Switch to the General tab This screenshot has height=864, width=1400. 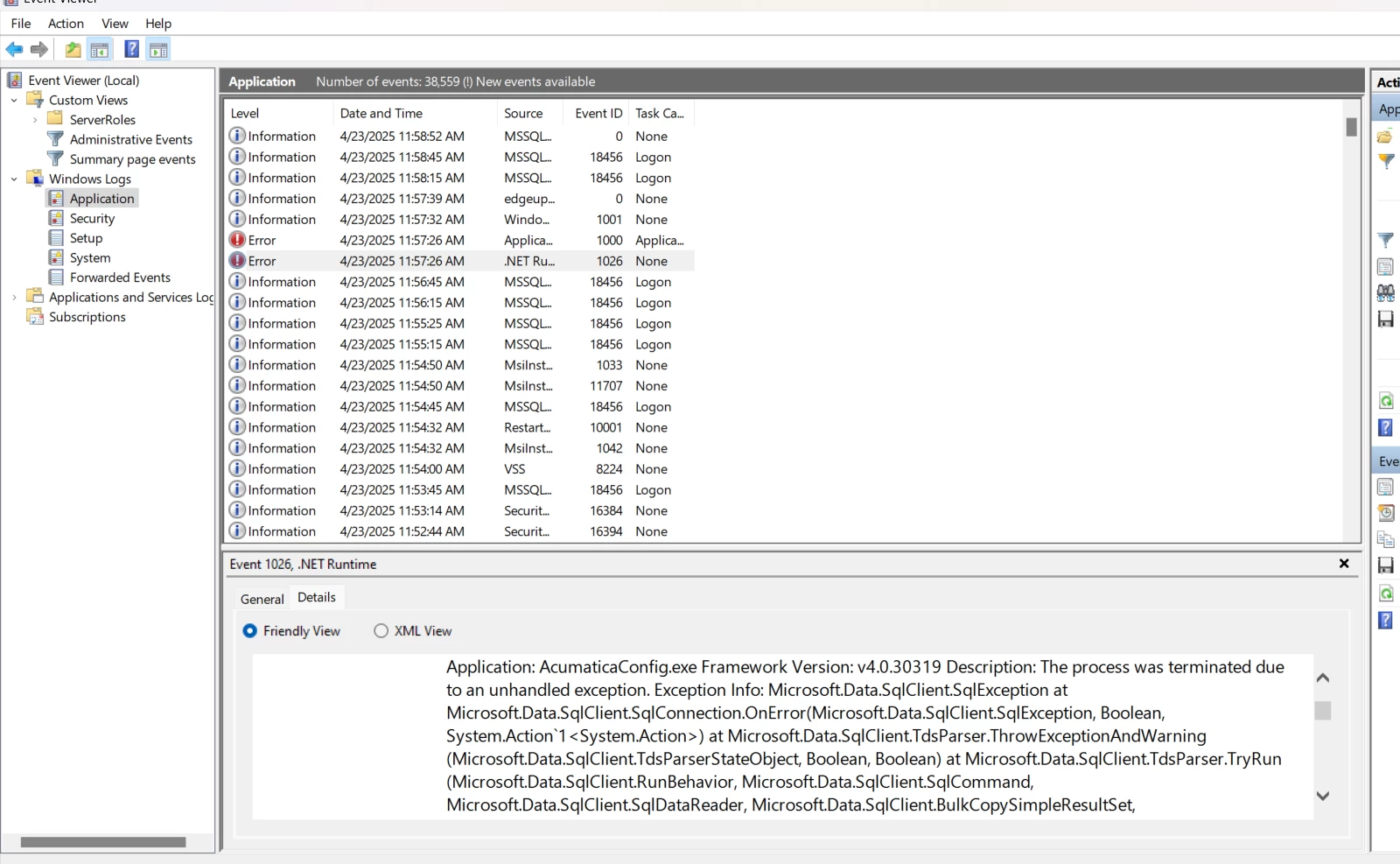[x=260, y=599]
